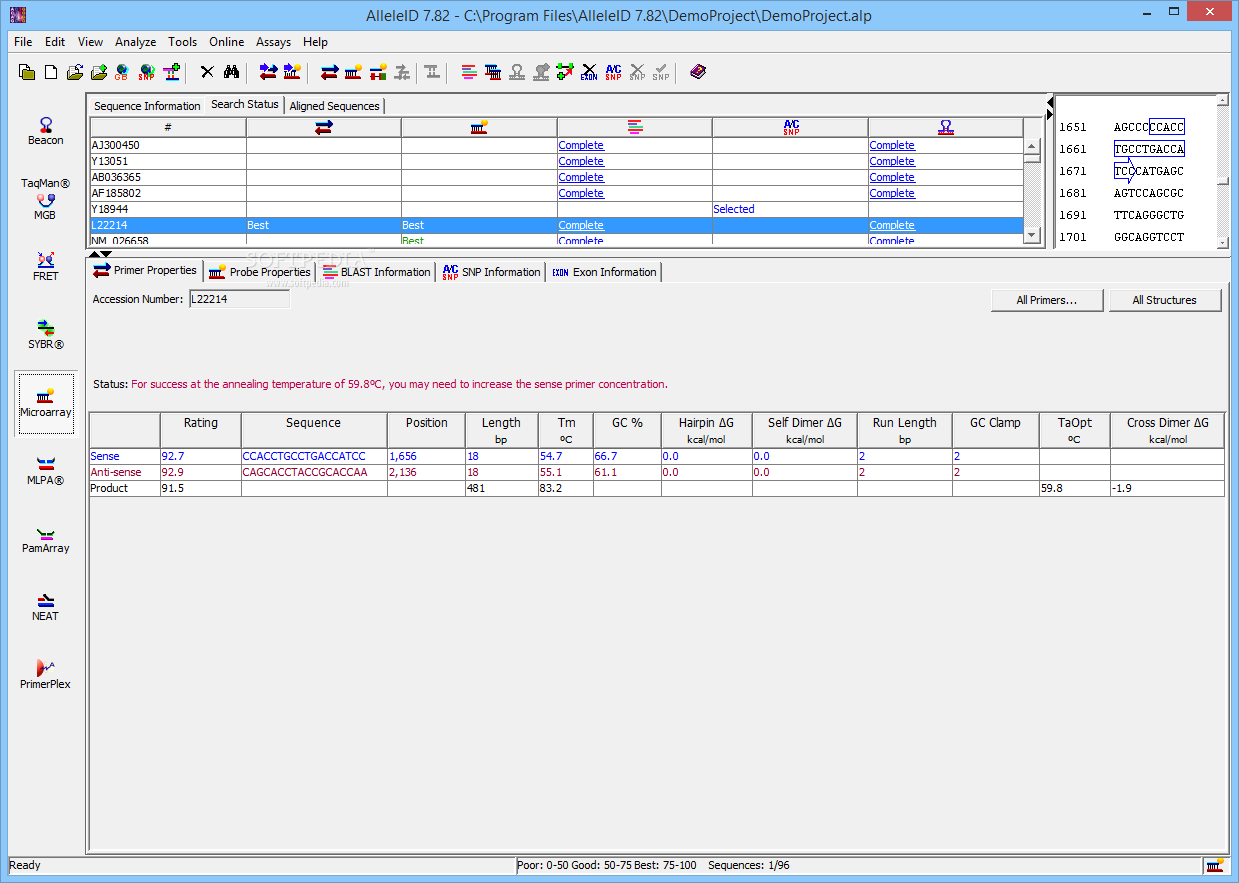This screenshot has height=883, width=1239.
Task: Select the NEAT assay in sidebar
Action: click(45, 607)
